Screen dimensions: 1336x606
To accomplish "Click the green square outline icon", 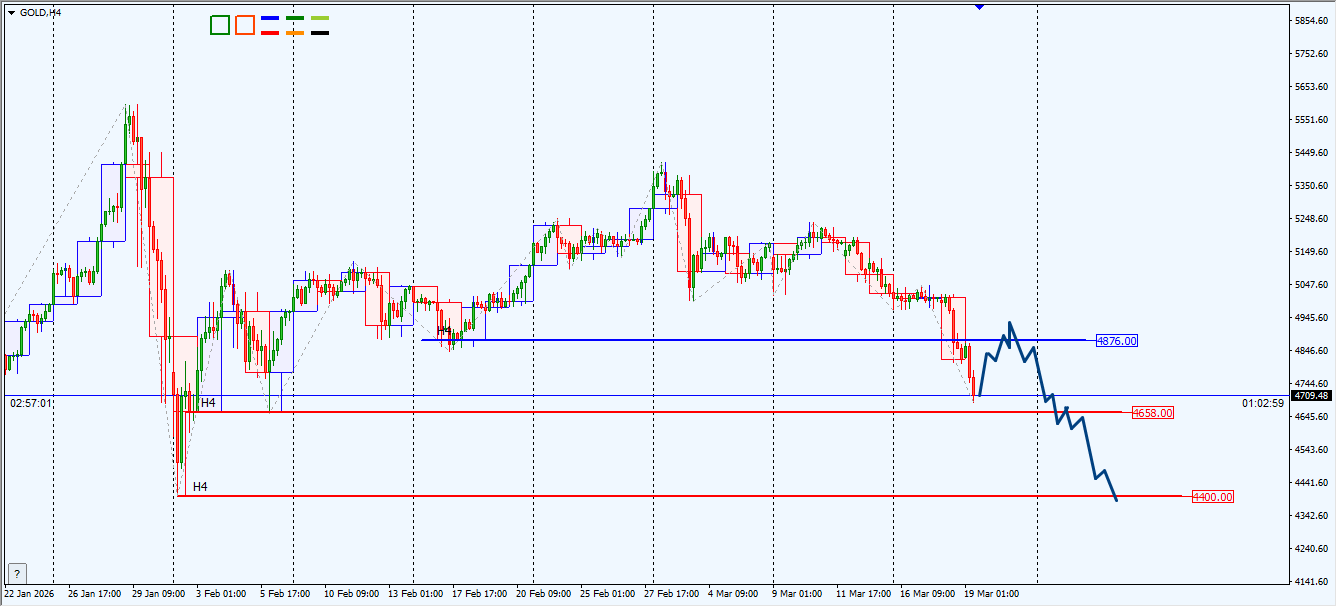I will [x=220, y=25].
